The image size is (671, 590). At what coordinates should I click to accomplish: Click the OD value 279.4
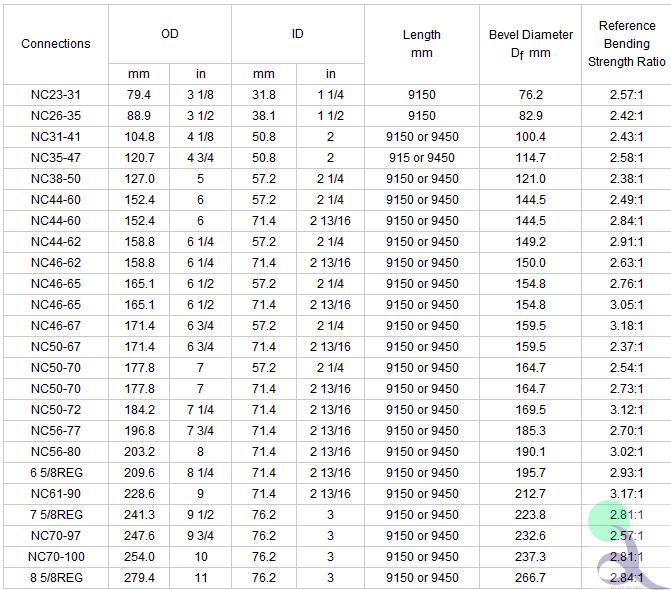139,578
